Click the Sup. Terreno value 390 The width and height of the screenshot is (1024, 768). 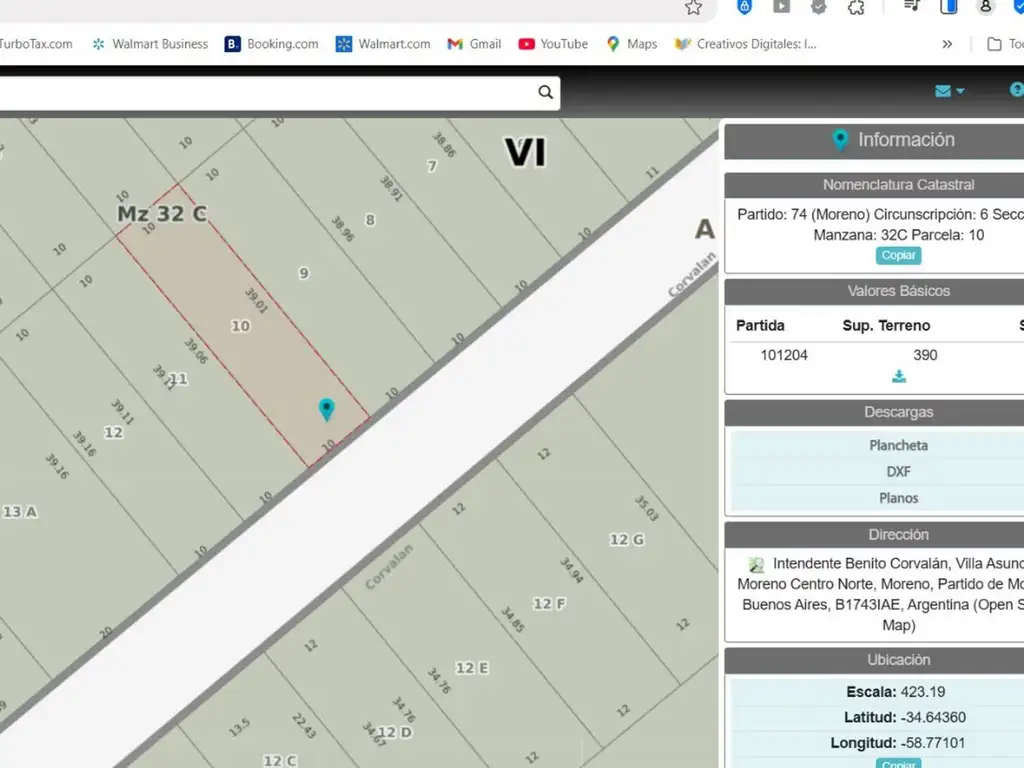coord(925,355)
